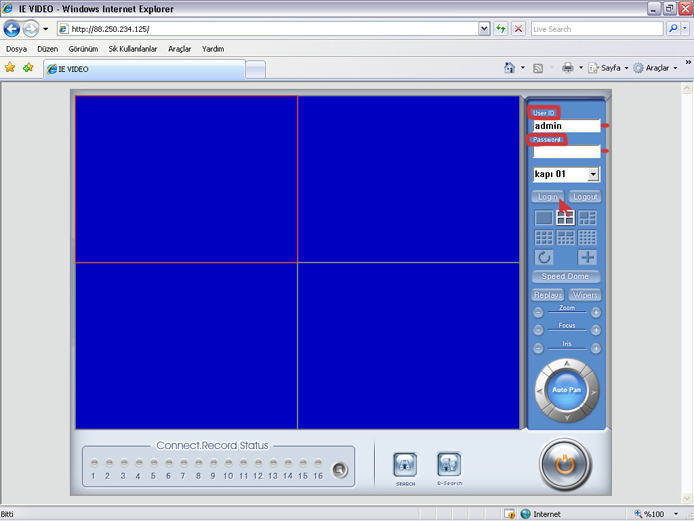Open the zoom level %100 dropdown
694x521 pixels.
[676, 514]
